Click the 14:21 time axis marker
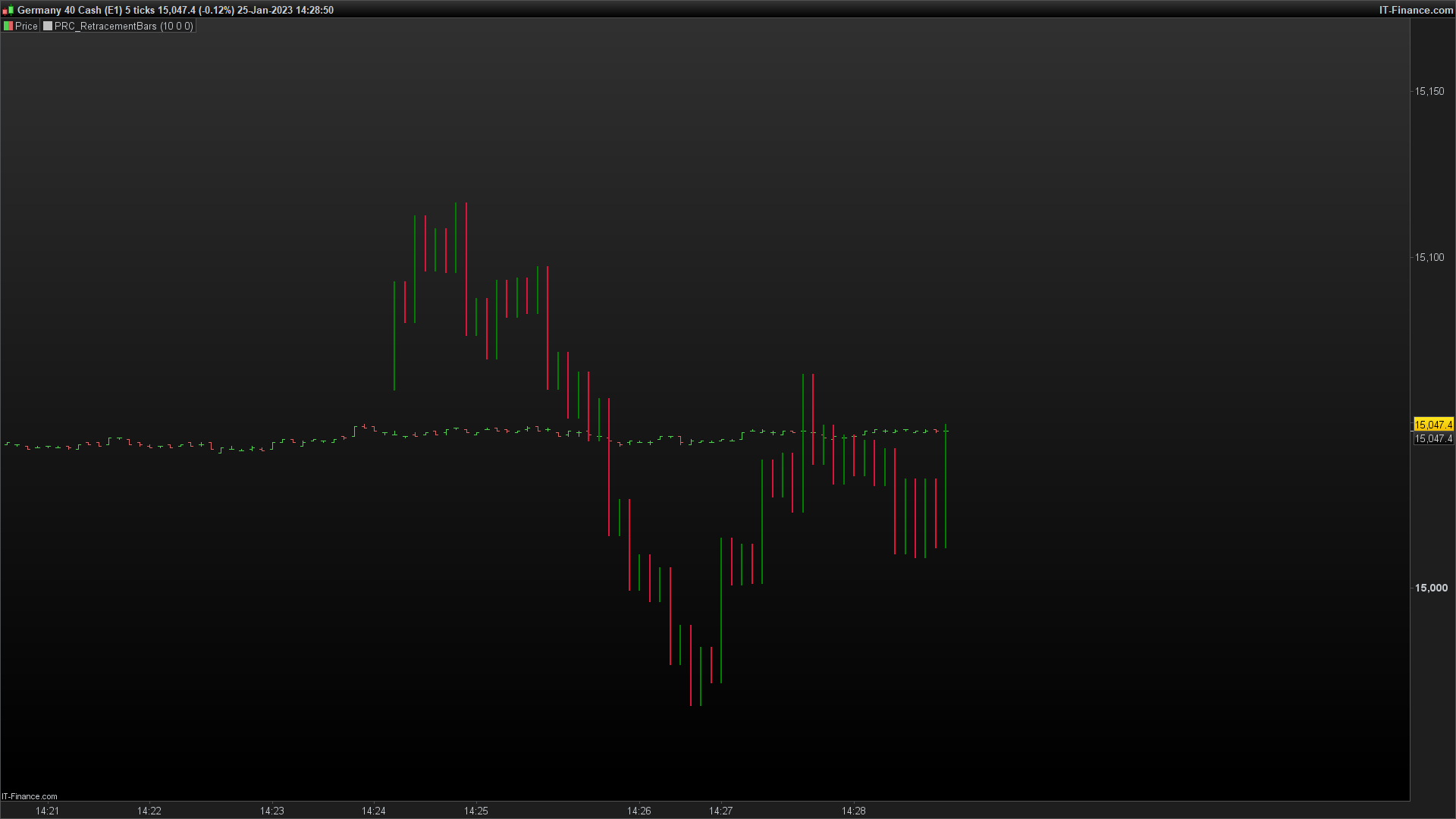1456x819 pixels. [47, 811]
